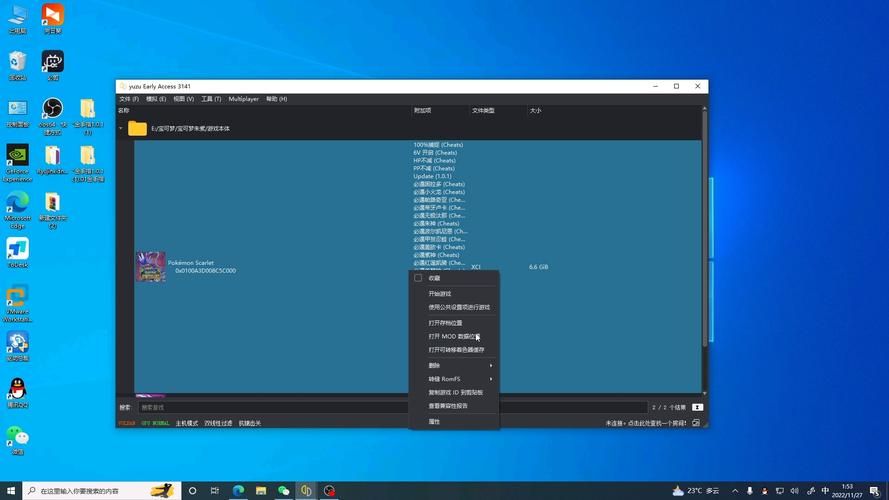The width and height of the screenshot is (889, 500).
Task: Toggle the 双线性过滤 filter status button
Action: (218, 423)
